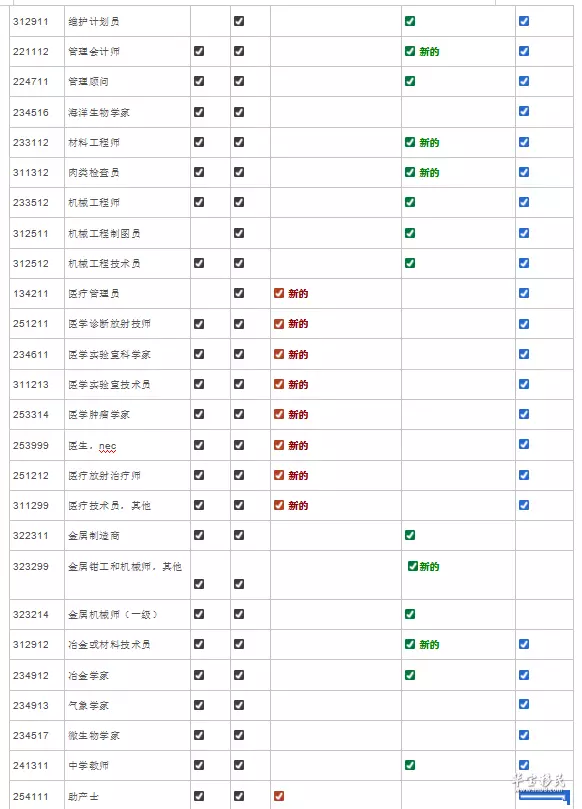The width and height of the screenshot is (582, 809).
Task: Toggle the green checkbox for 322311 金属制造商
Action: tap(410, 535)
